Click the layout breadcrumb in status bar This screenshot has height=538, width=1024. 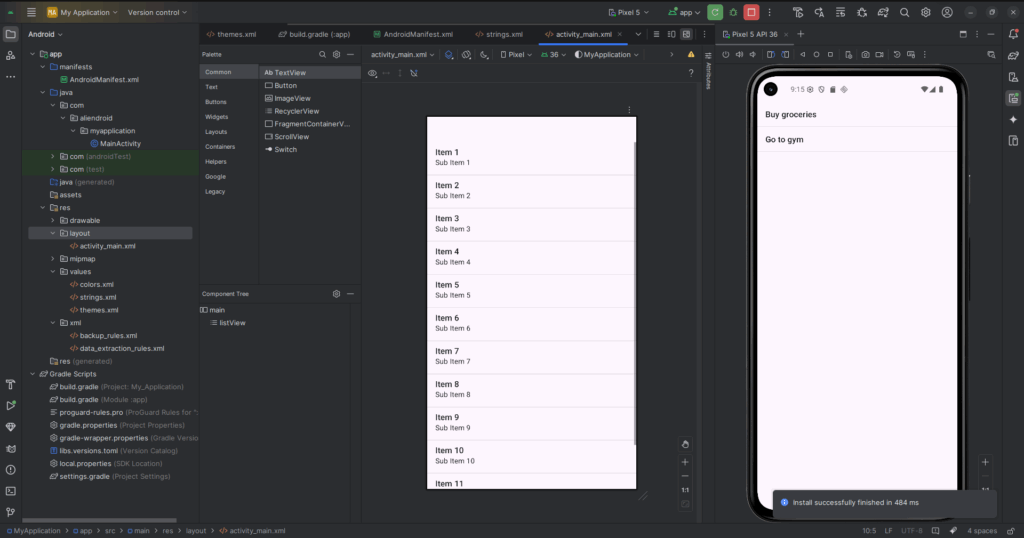[x=195, y=531]
